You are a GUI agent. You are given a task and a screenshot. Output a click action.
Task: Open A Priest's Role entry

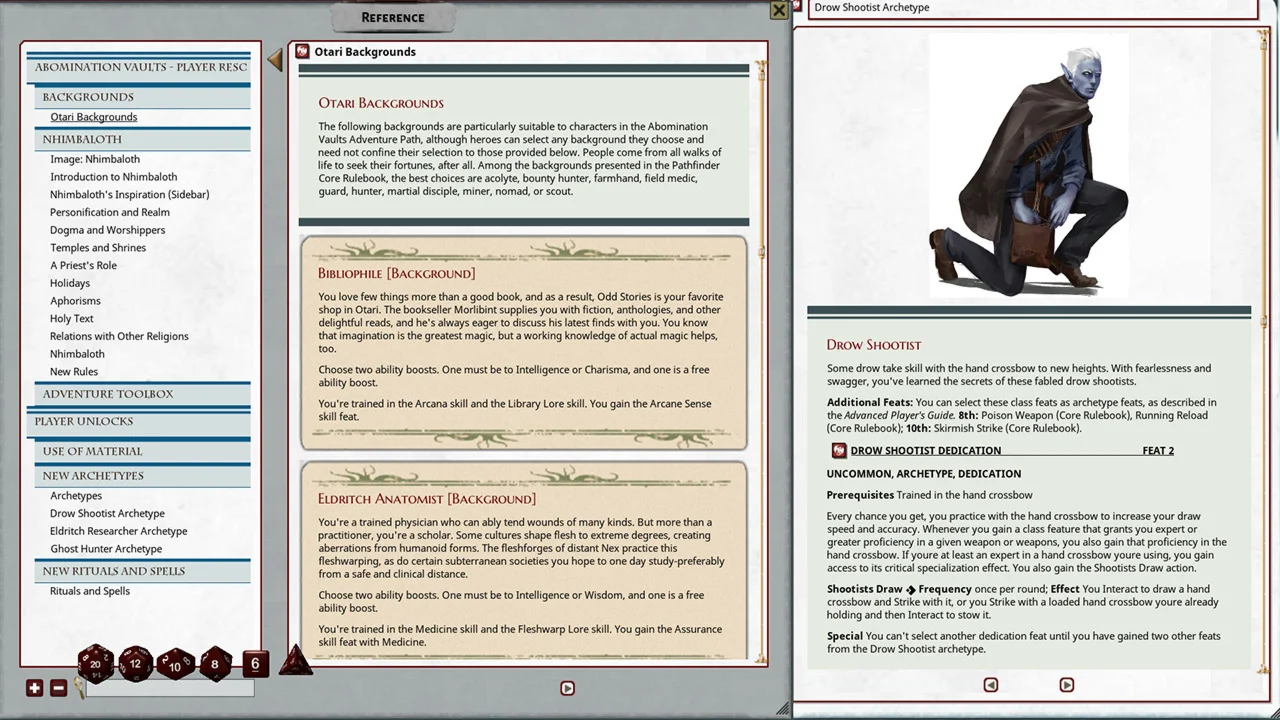84,265
